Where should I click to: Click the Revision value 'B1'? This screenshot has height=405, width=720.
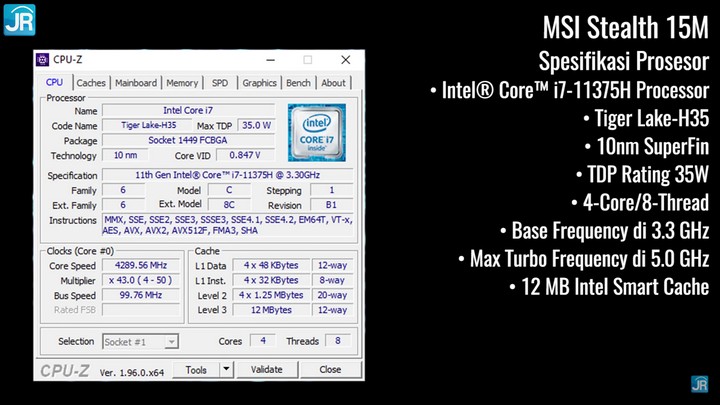[x=332, y=205]
